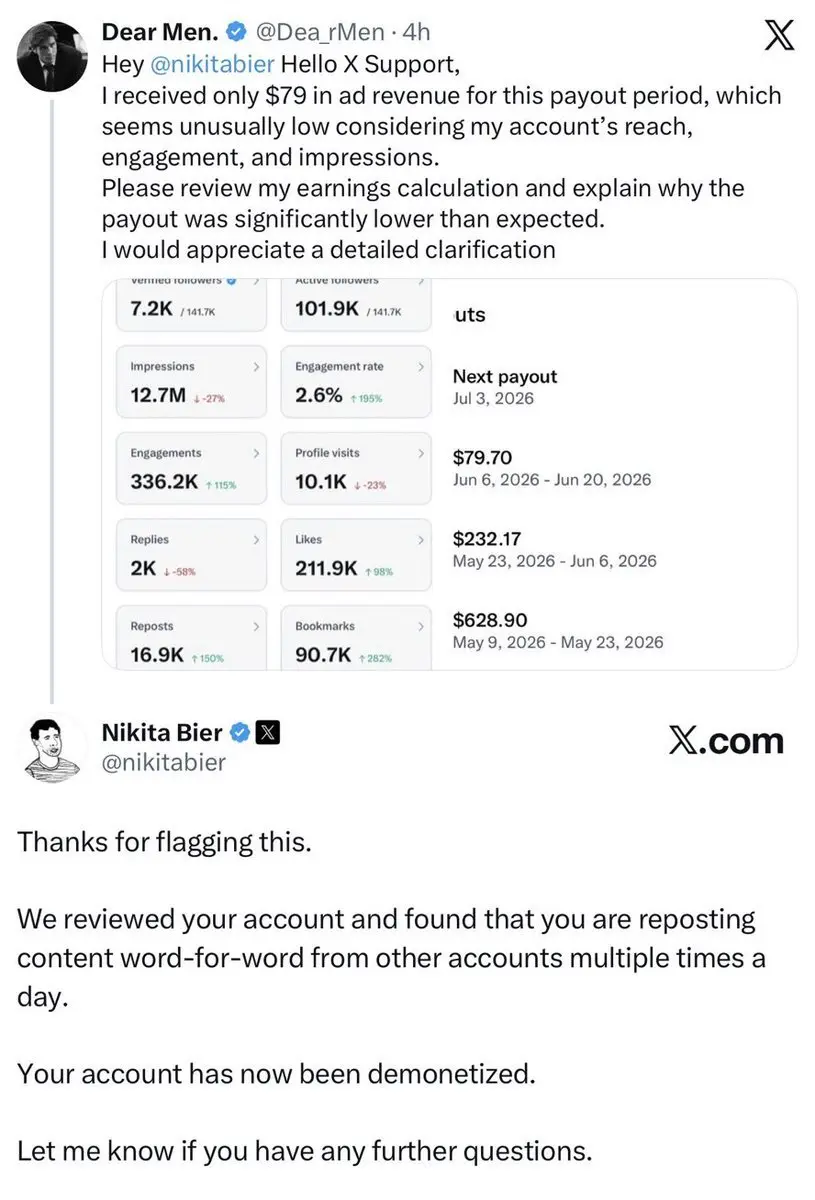Open the Likes stat card

(x=356, y=555)
